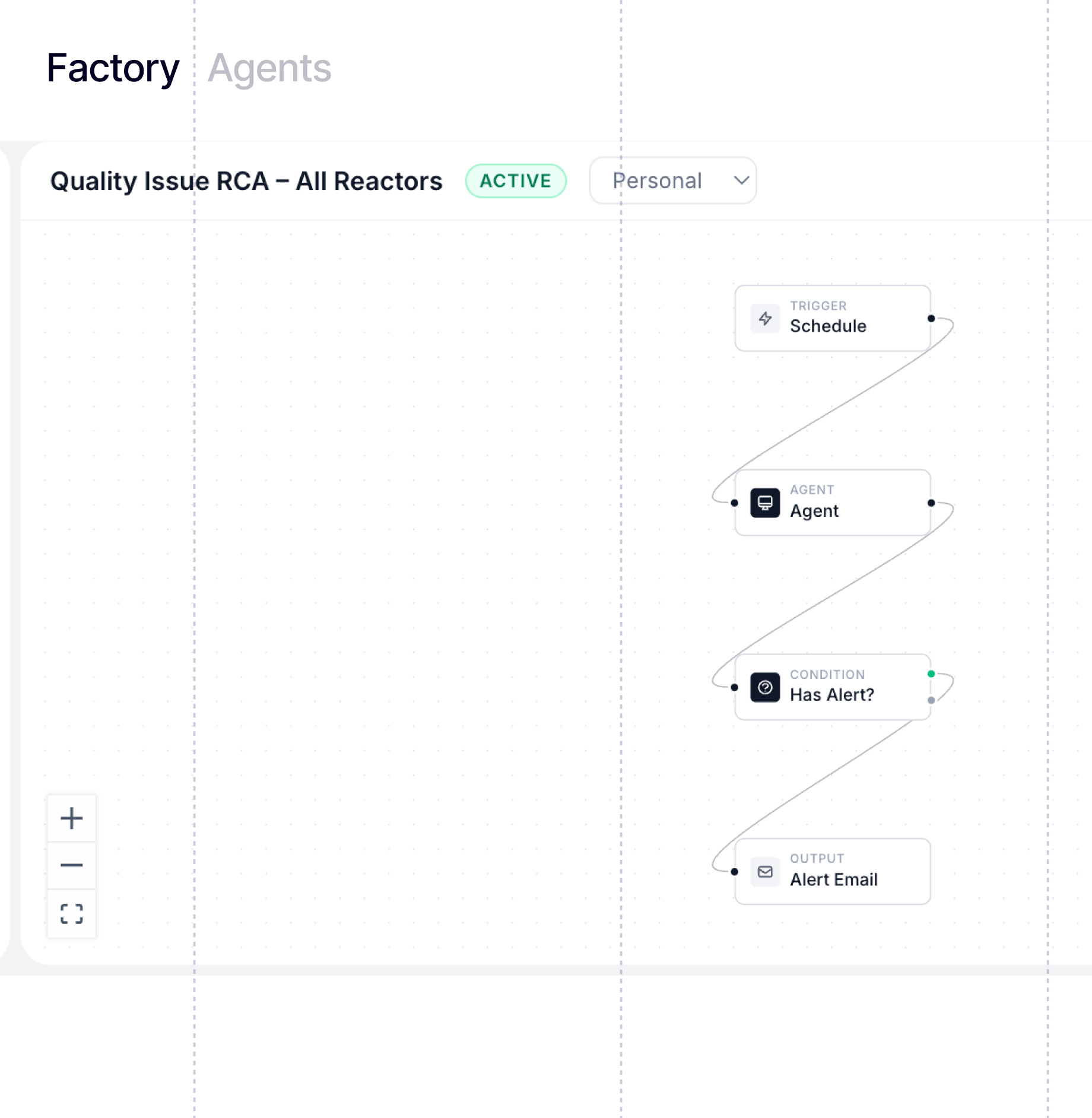The image size is (1092, 1118).
Task: Click the fit view frame icon
Action: tap(72, 913)
